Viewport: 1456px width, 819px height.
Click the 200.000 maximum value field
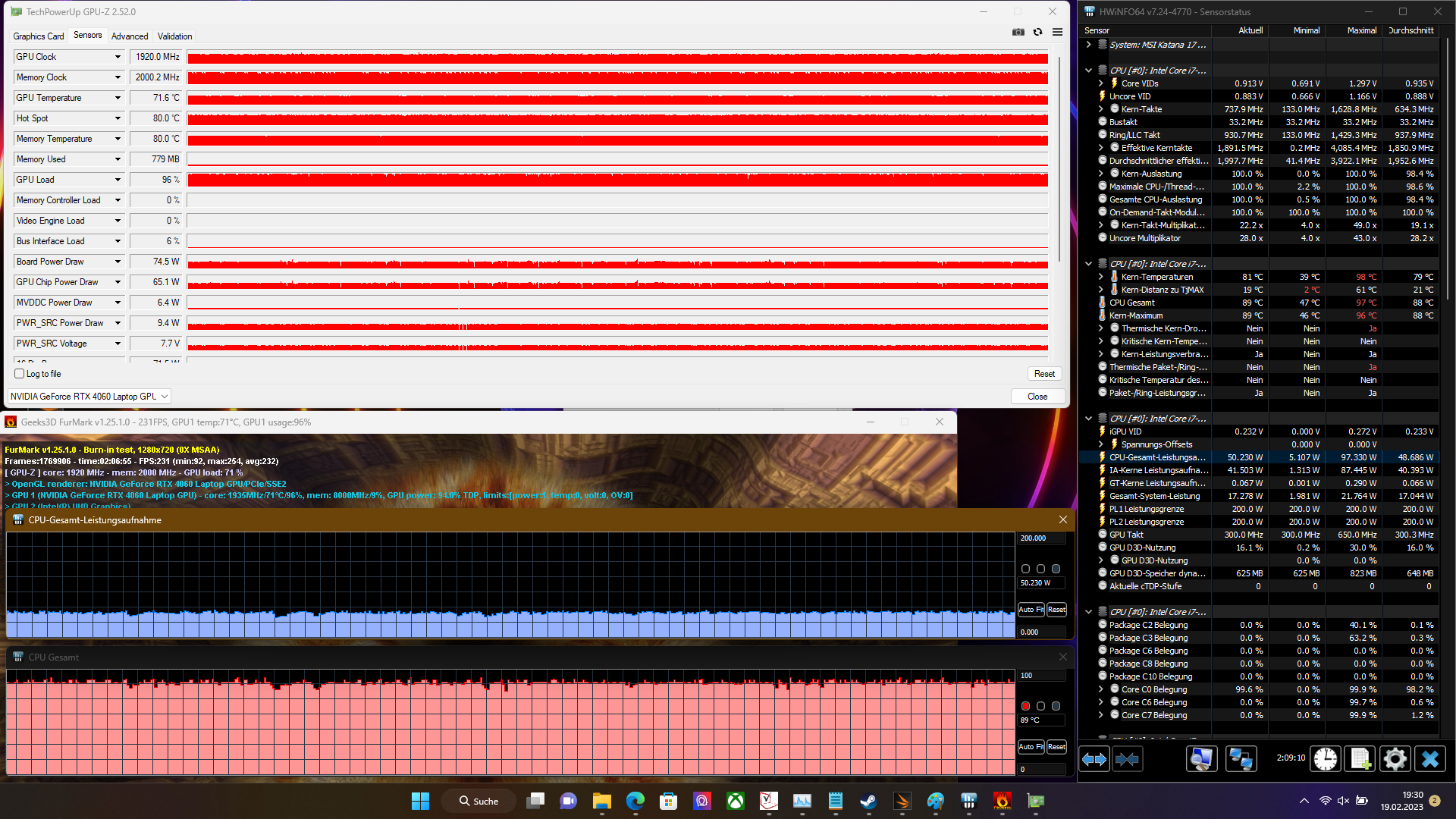(x=1041, y=538)
